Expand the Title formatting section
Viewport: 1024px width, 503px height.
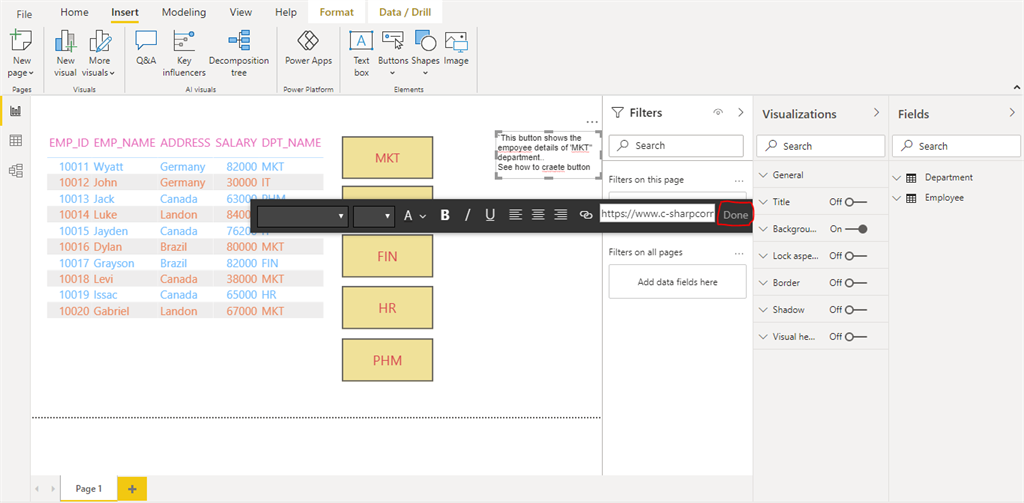tap(764, 203)
